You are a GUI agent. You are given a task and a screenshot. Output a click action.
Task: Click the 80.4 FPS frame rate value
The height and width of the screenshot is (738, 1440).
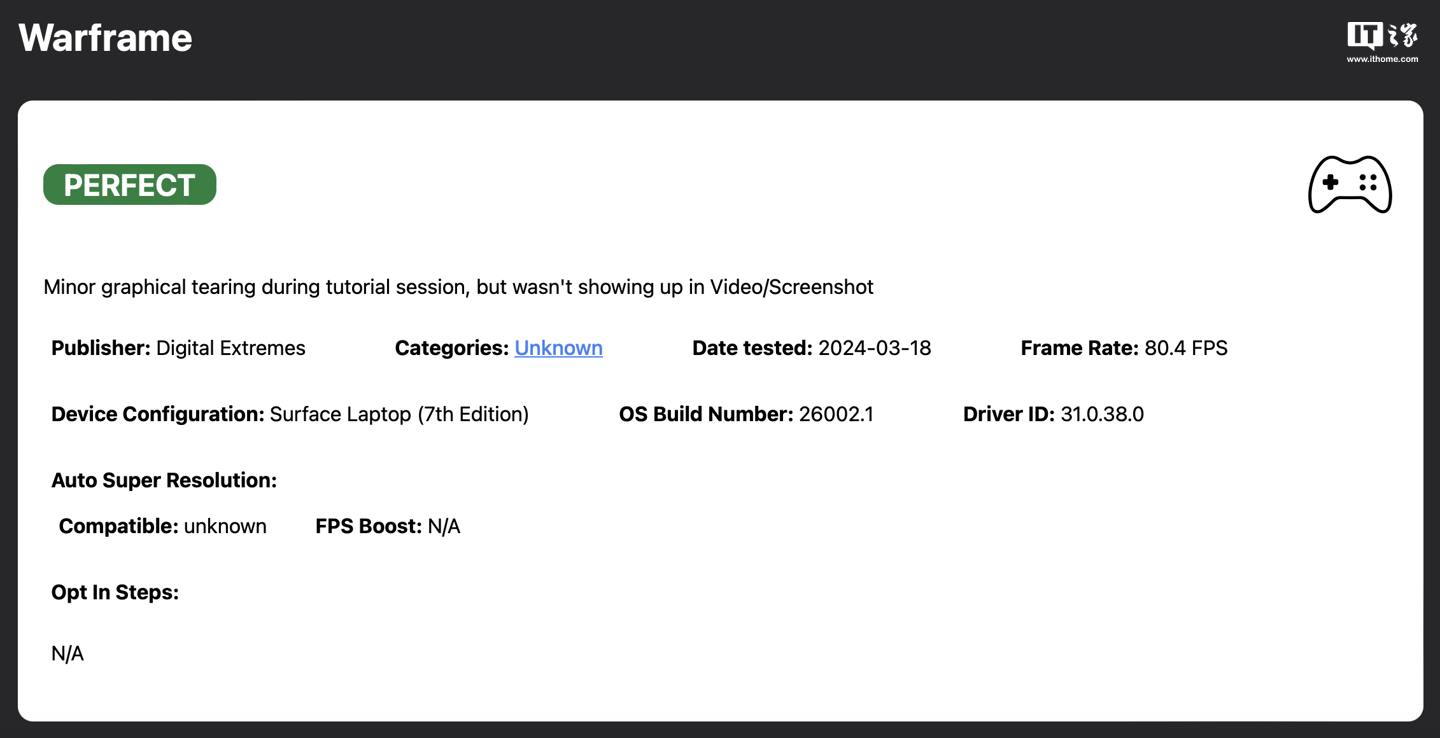[x=1186, y=348]
